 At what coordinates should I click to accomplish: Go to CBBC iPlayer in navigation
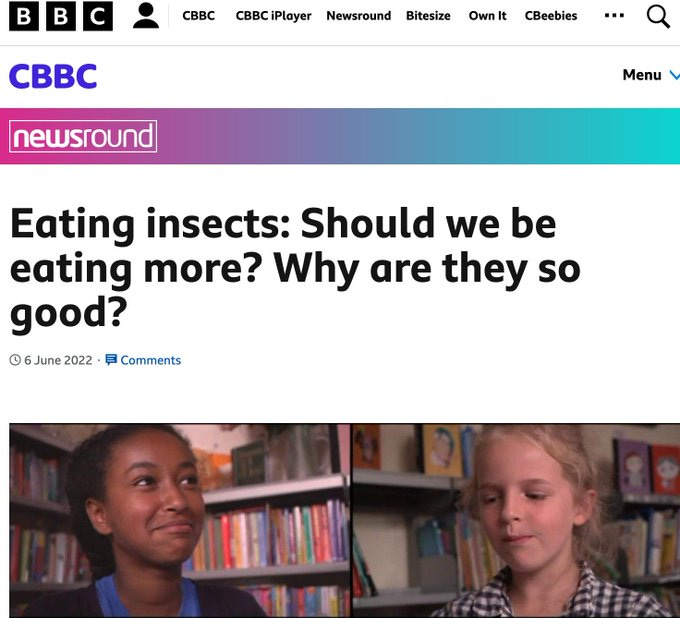(273, 16)
